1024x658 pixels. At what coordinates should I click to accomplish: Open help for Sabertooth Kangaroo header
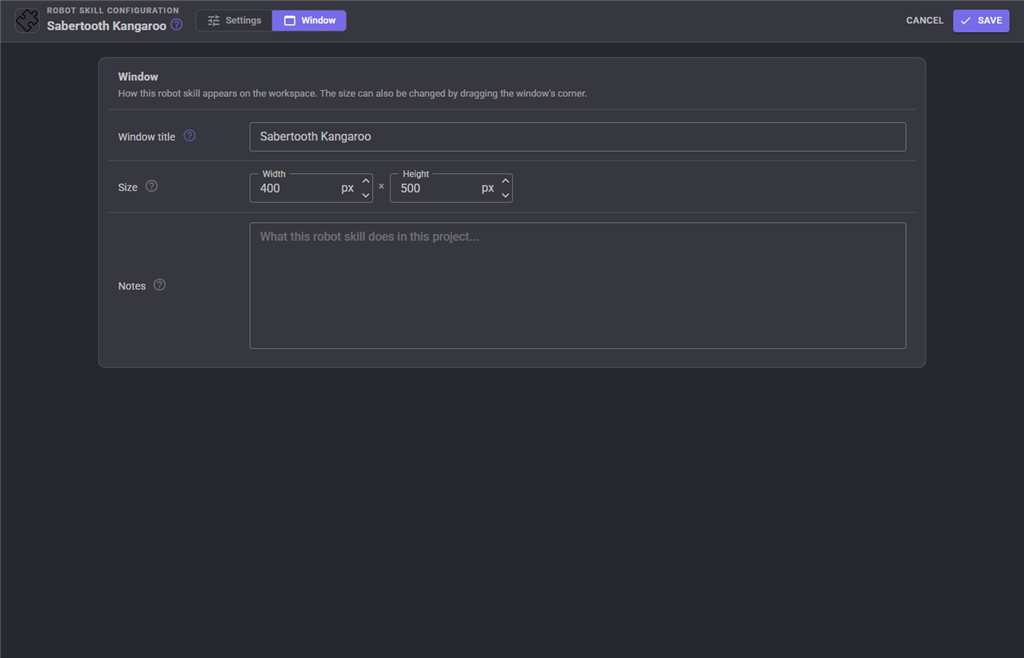(176, 25)
